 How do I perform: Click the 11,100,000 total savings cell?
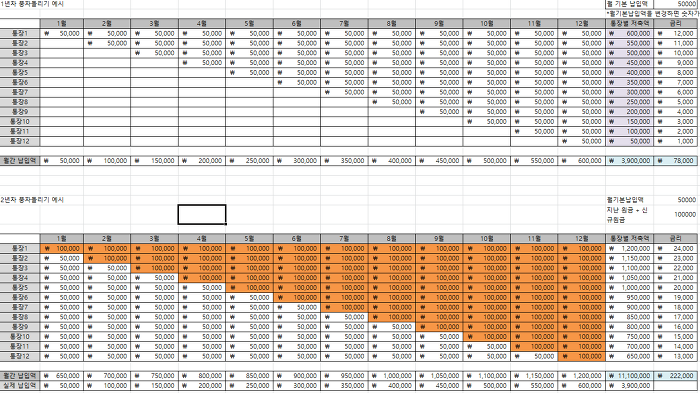pos(629,376)
